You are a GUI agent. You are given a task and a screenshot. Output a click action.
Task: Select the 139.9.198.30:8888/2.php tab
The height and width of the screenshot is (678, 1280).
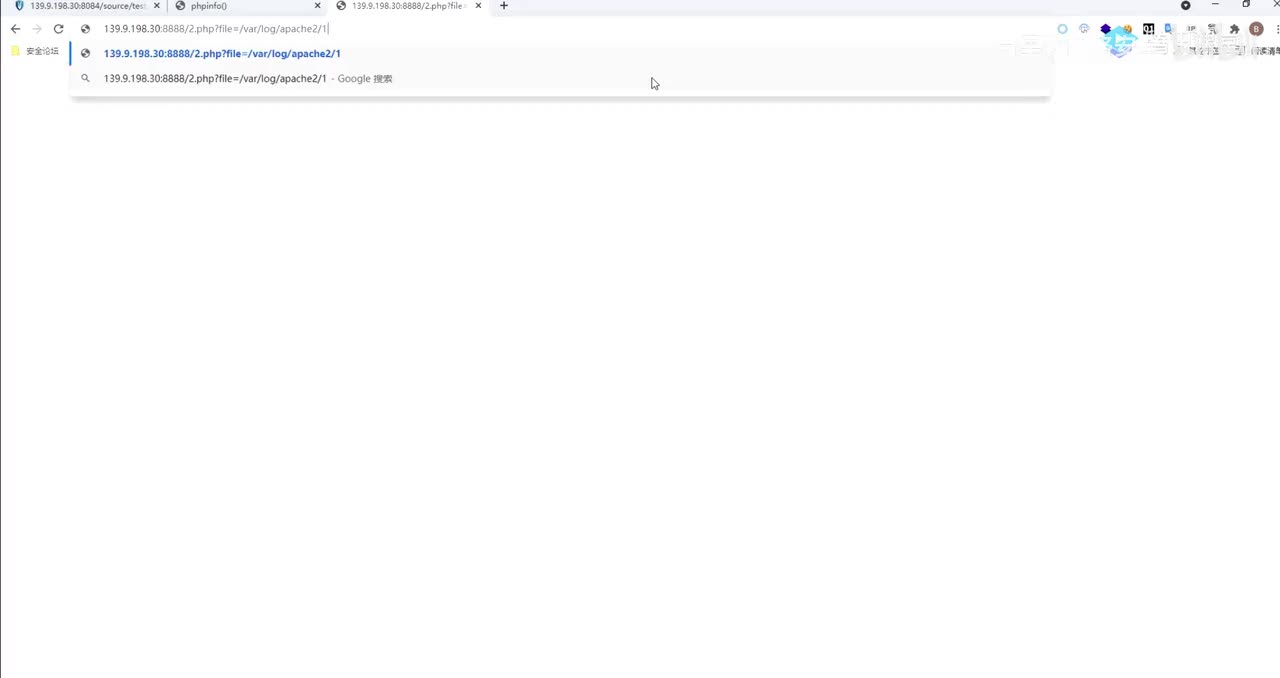[x=409, y=6]
